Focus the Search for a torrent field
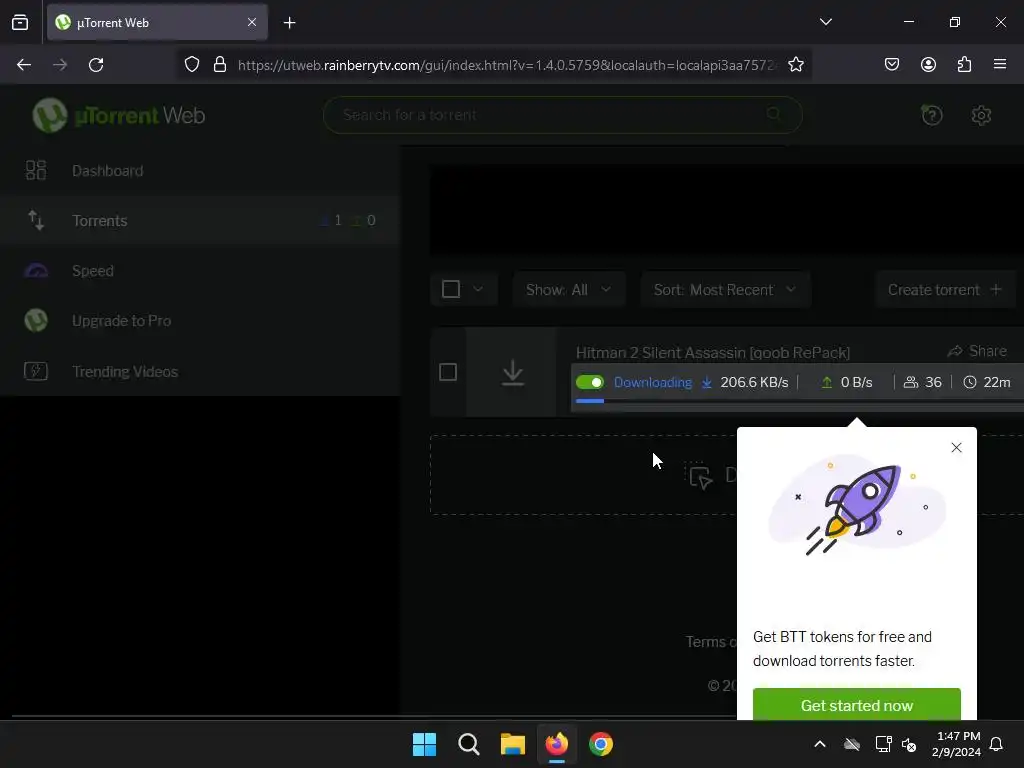This screenshot has width=1024, height=768. (562, 115)
